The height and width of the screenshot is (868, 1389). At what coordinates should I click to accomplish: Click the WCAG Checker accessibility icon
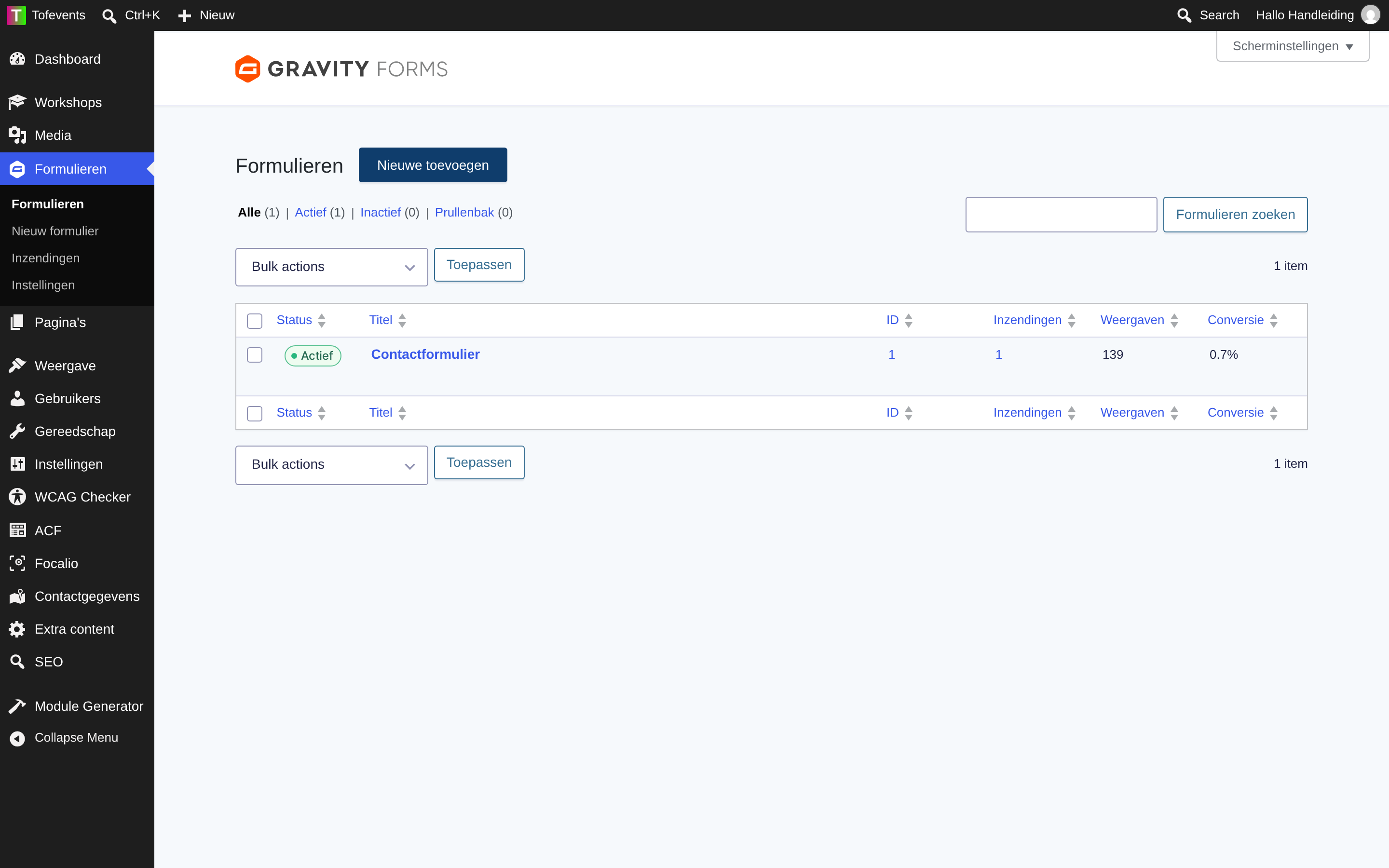click(x=17, y=497)
